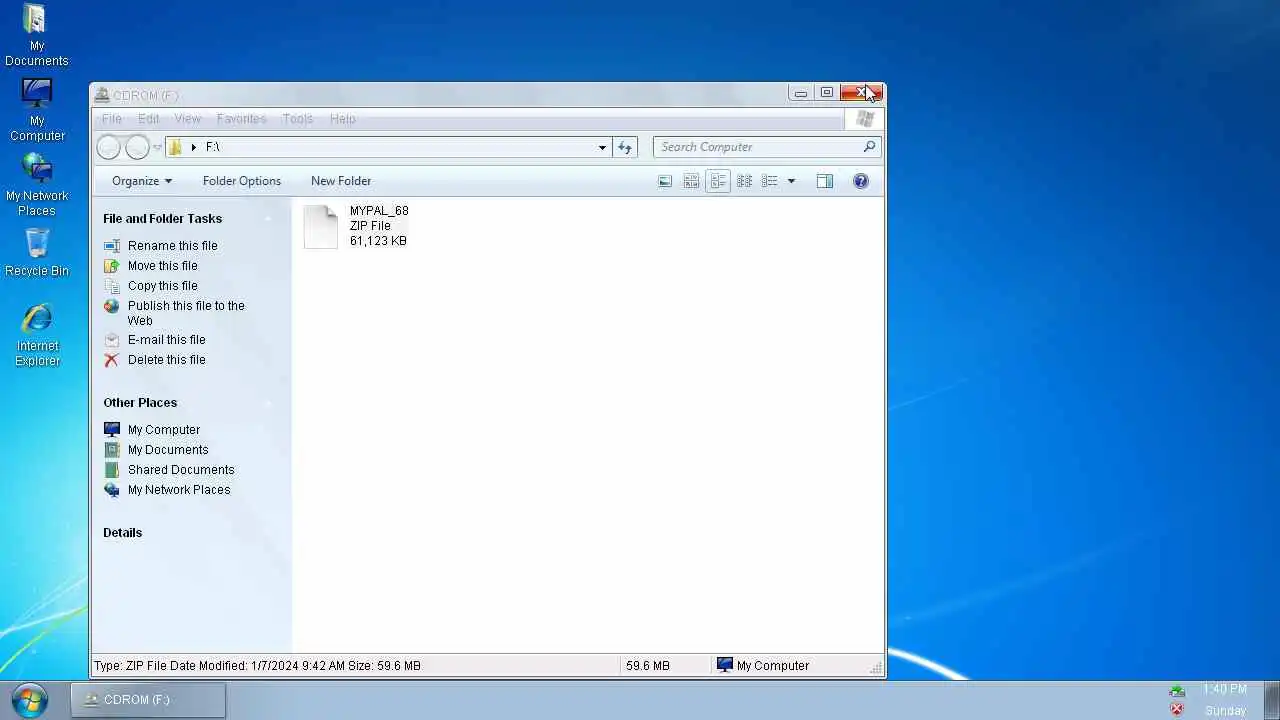Click the Publish to Web globe icon
This screenshot has height=720, width=1280.
[112, 306]
